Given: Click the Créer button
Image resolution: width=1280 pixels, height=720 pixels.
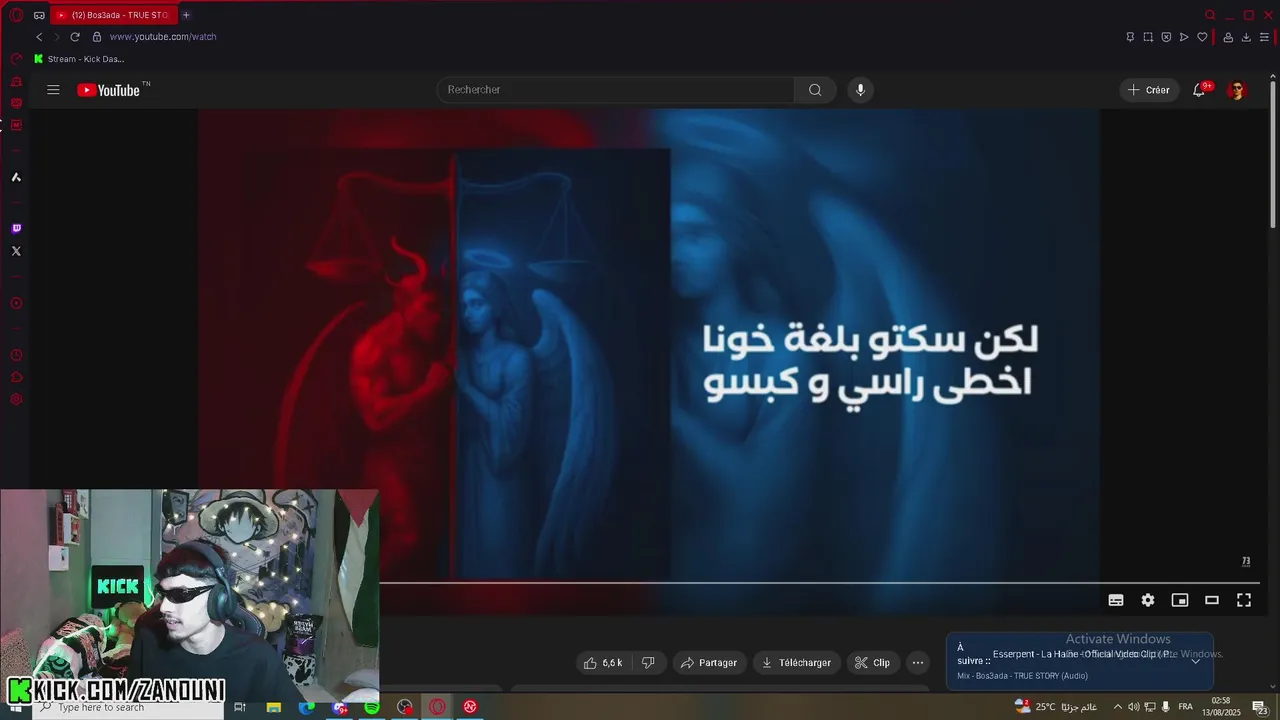Looking at the screenshot, I should tap(1149, 90).
